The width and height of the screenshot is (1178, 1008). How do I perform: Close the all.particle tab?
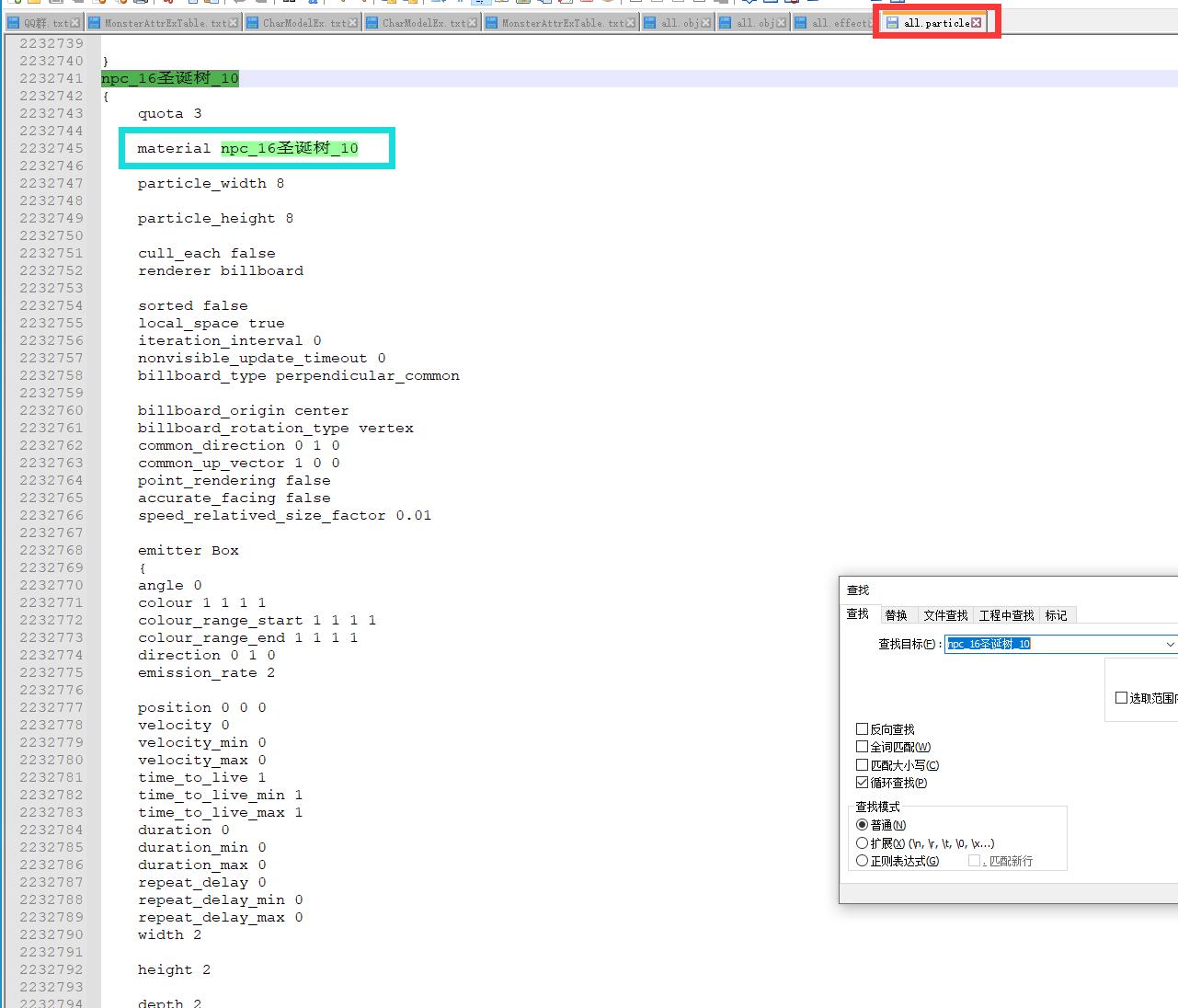976,23
